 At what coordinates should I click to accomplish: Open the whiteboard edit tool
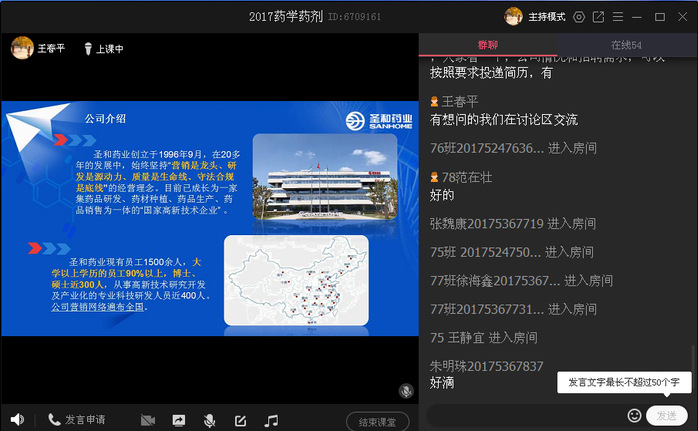tap(240, 420)
